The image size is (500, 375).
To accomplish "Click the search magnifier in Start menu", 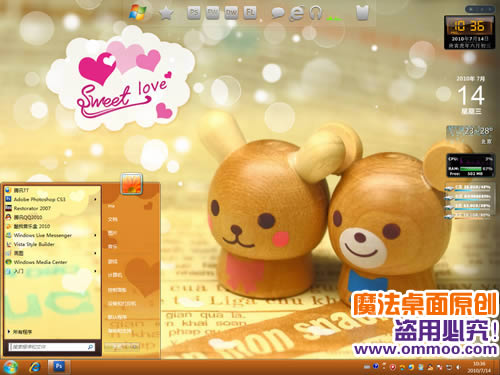I will 91,347.
